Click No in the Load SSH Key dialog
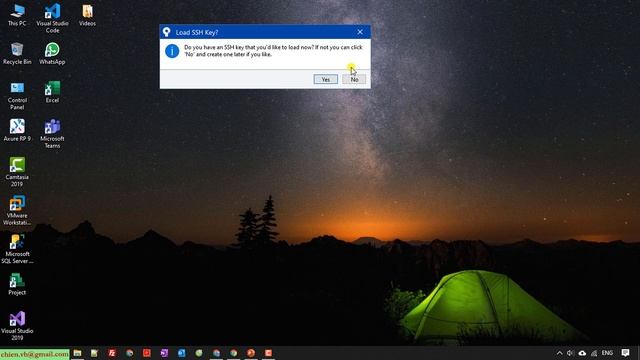 point(354,79)
